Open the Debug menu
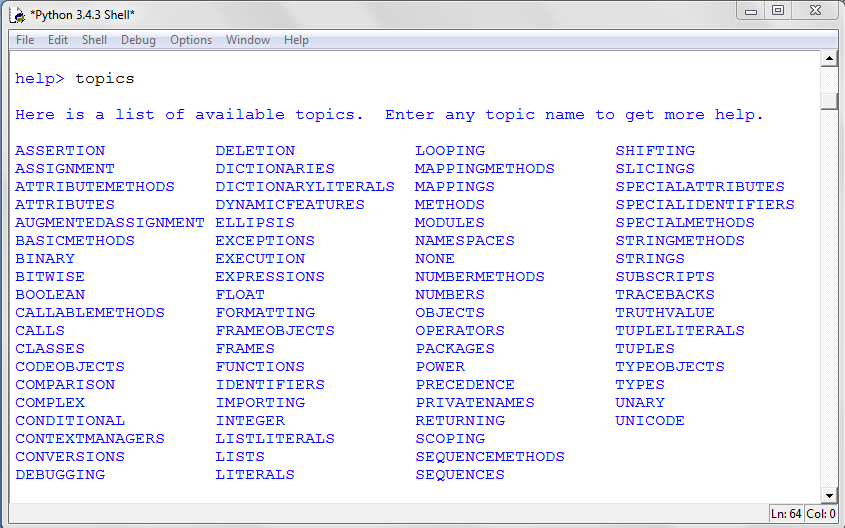This screenshot has width=845, height=528. click(138, 40)
